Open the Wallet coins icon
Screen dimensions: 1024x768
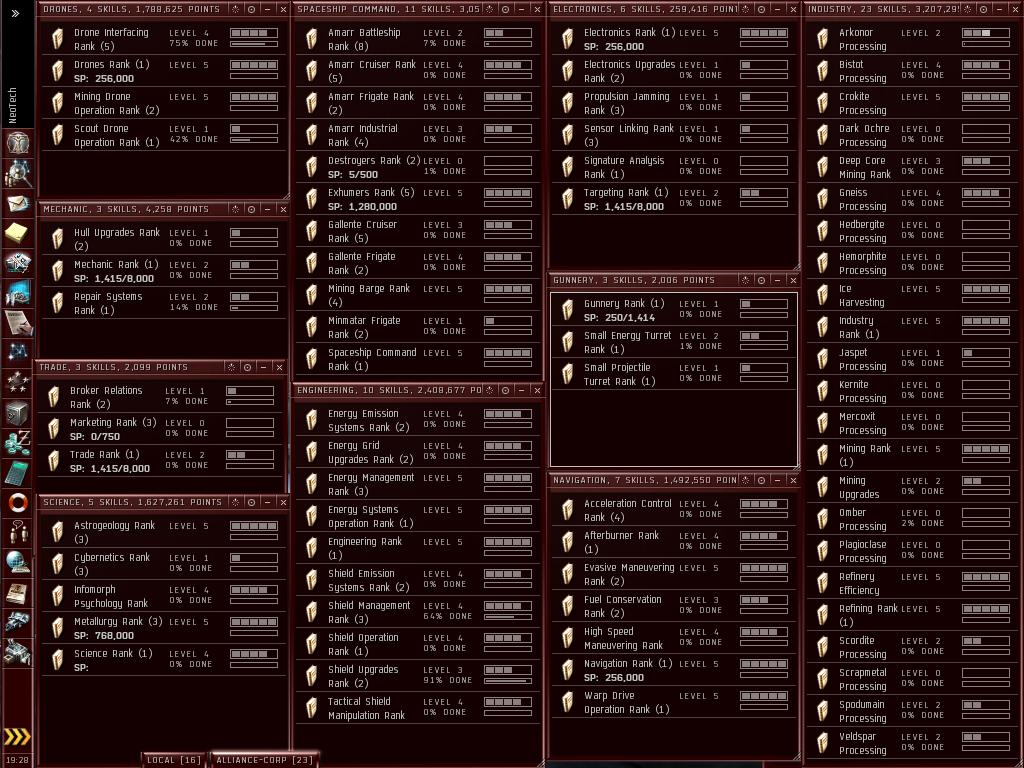[18, 442]
